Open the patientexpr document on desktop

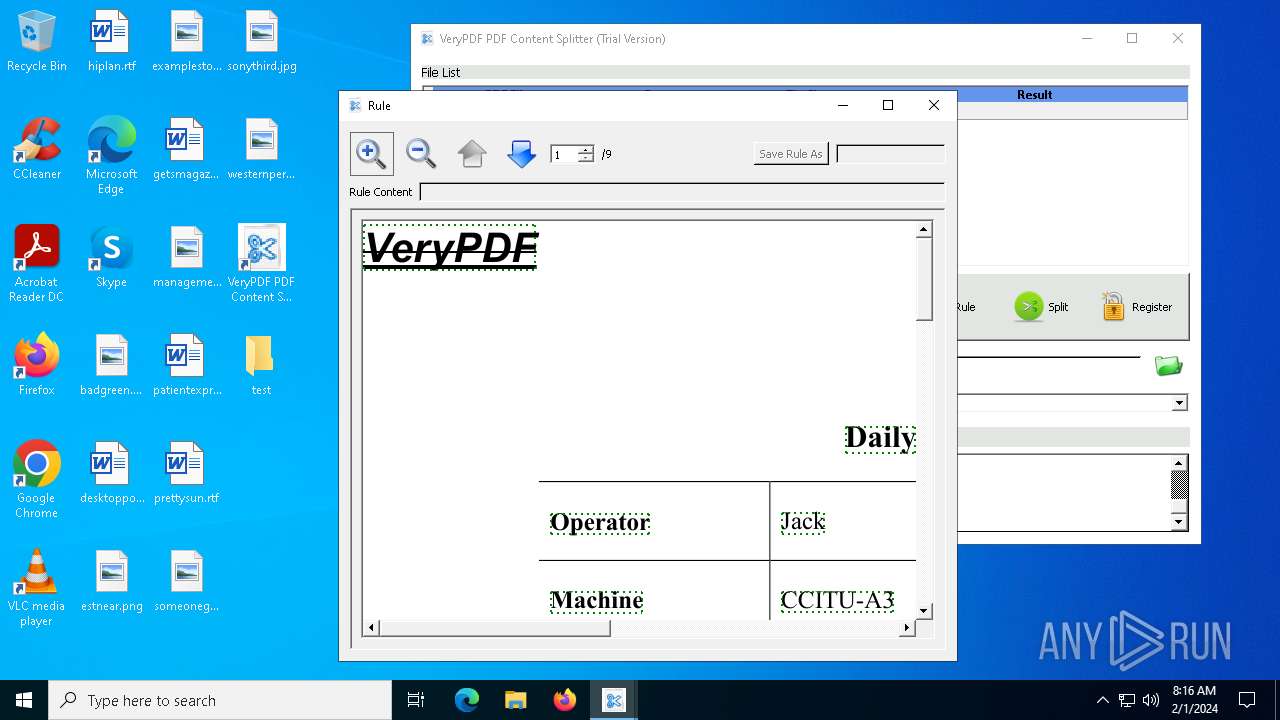pyautogui.click(x=186, y=365)
